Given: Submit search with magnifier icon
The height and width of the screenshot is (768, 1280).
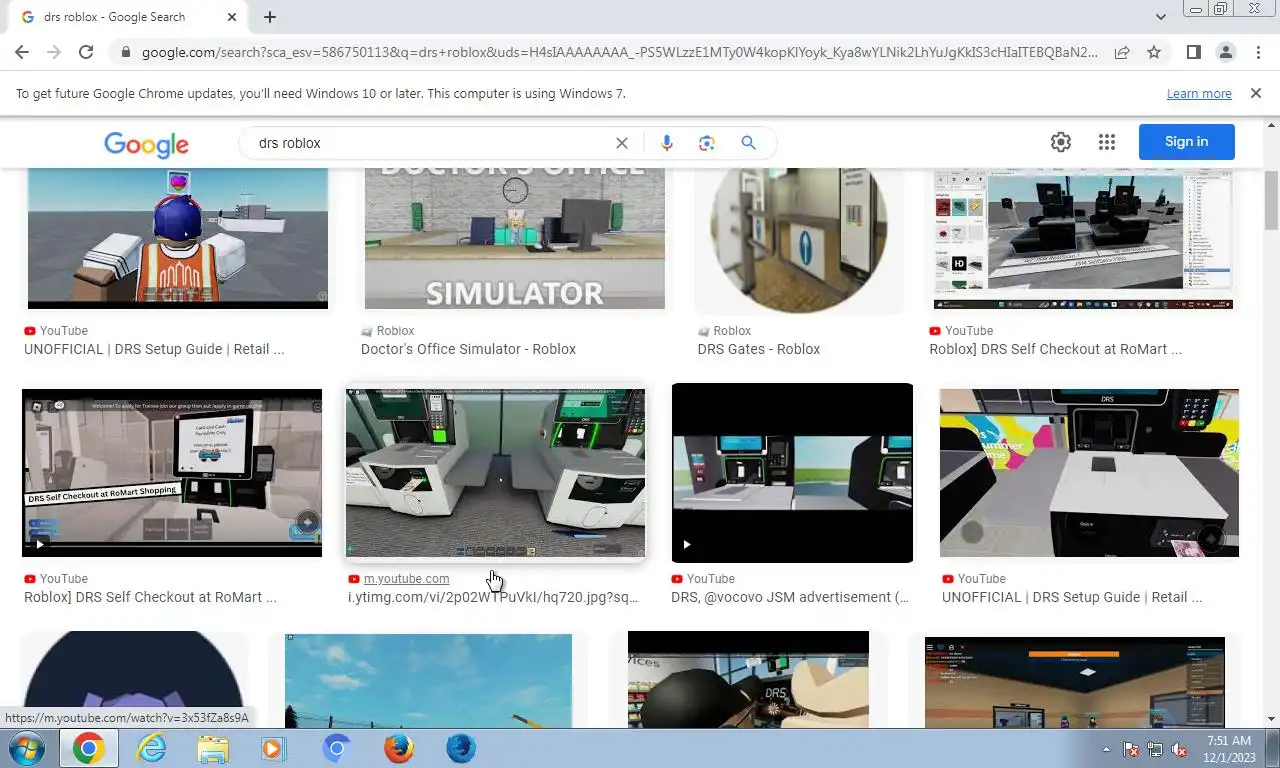Looking at the screenshot, I should point(748,143).
